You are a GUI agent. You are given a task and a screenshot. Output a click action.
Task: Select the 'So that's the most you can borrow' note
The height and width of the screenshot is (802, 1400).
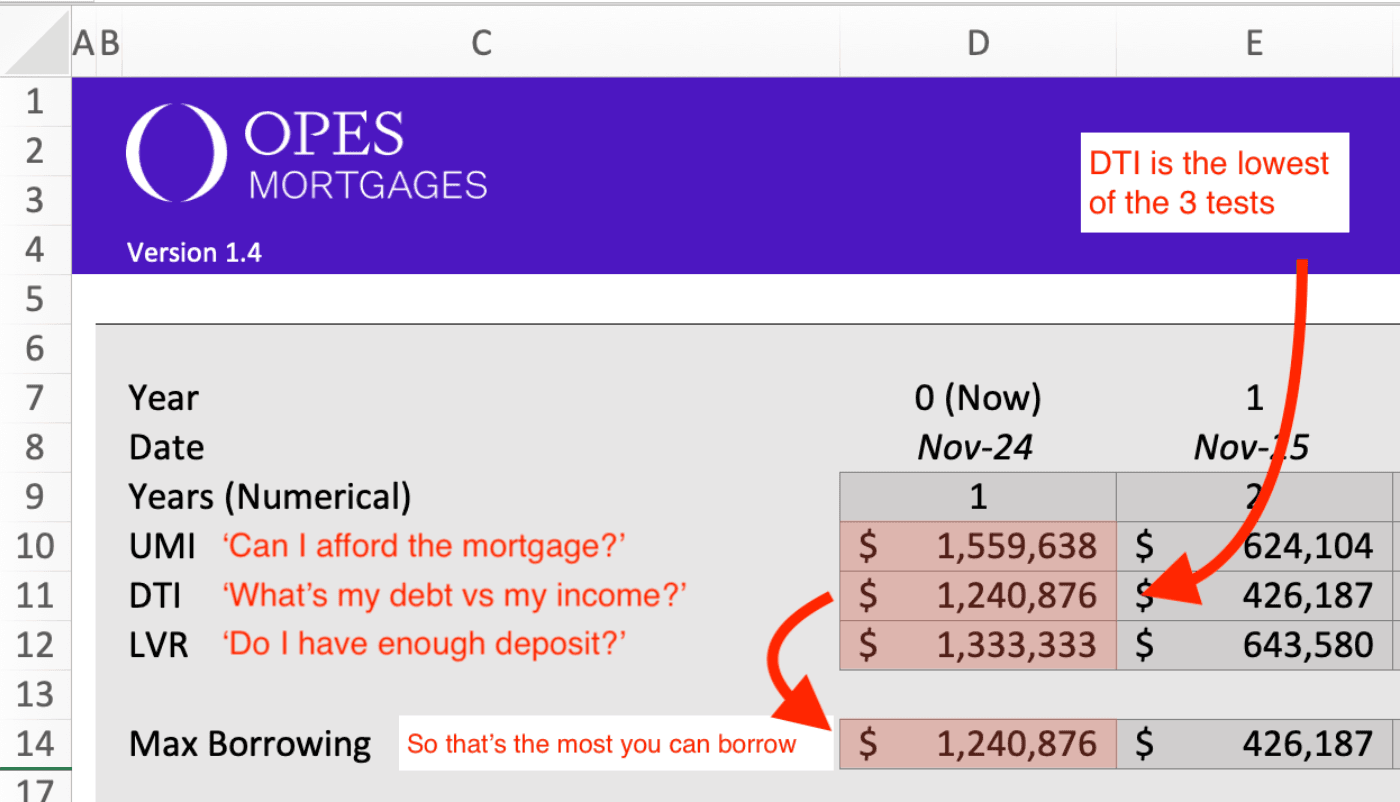click(x=602, y=744)
